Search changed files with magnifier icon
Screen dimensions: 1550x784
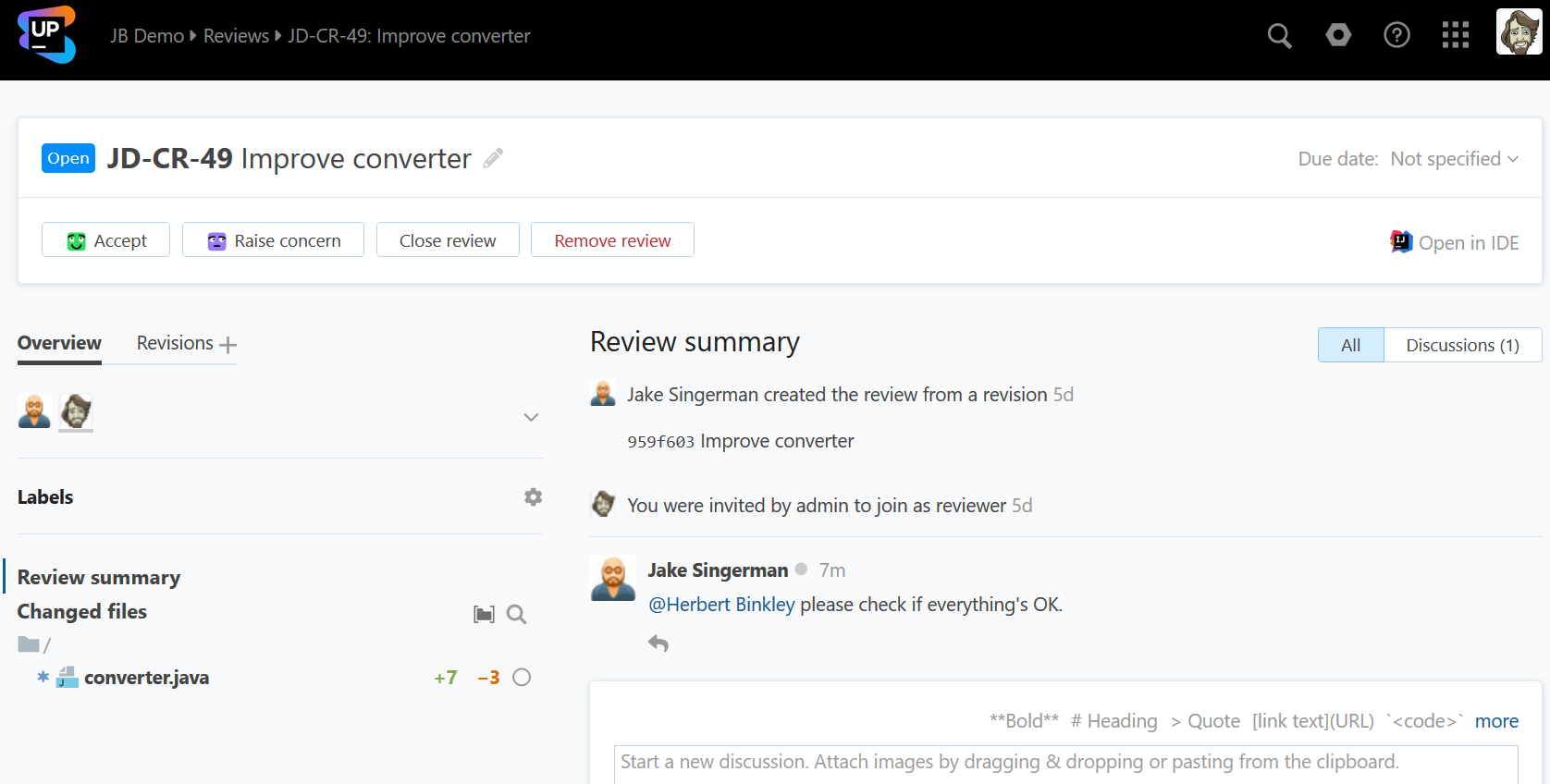pyautogui.click(x=516, y=615)
